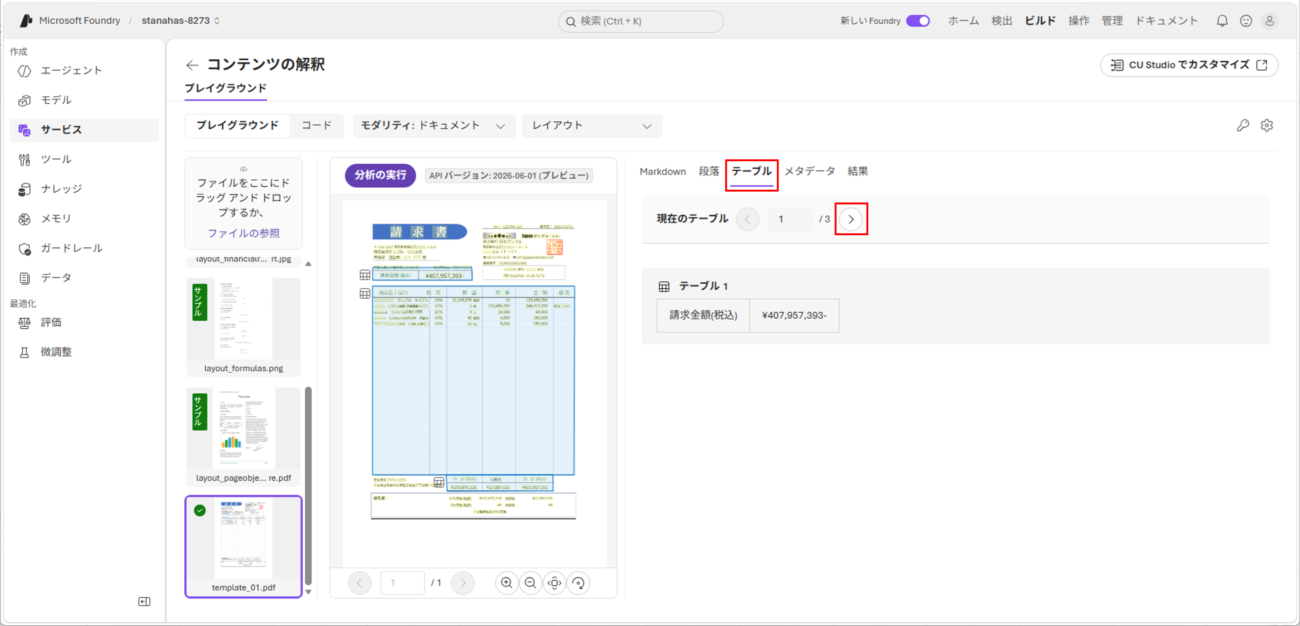The image size is (1300, 626).
Task: Open the モデル sidebar icon
Action: click(x=25, y=100)
